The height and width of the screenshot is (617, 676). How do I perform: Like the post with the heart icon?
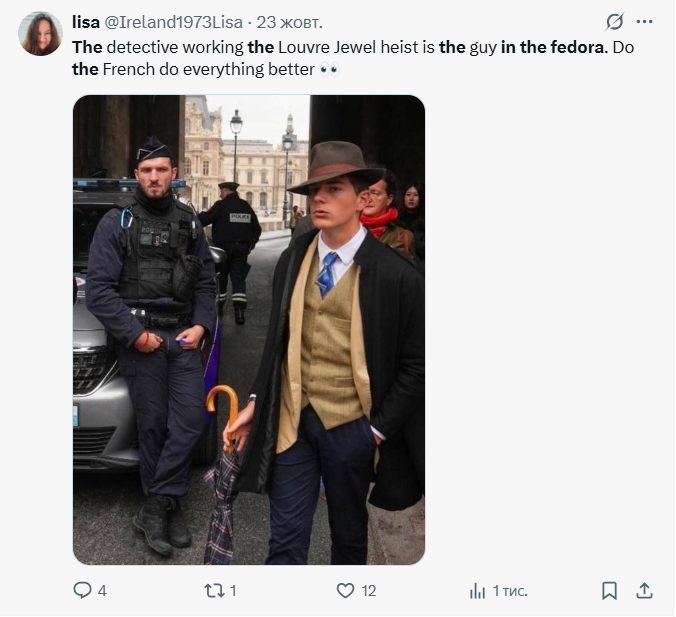[x=345, y=591]
